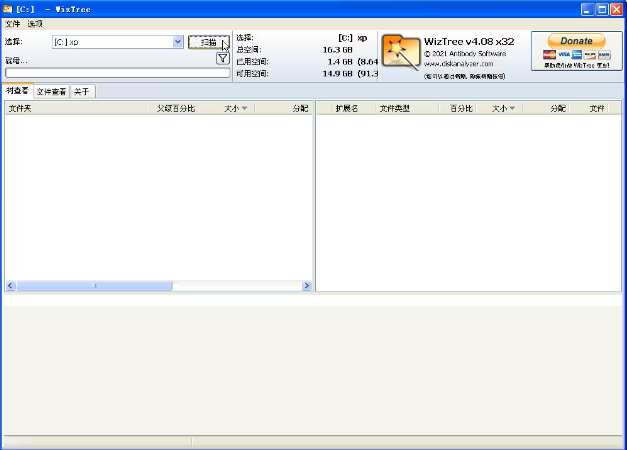Click the '16.3 GB' total space value
Viewport: 627px width, 450px height.
tap(337, 50)
